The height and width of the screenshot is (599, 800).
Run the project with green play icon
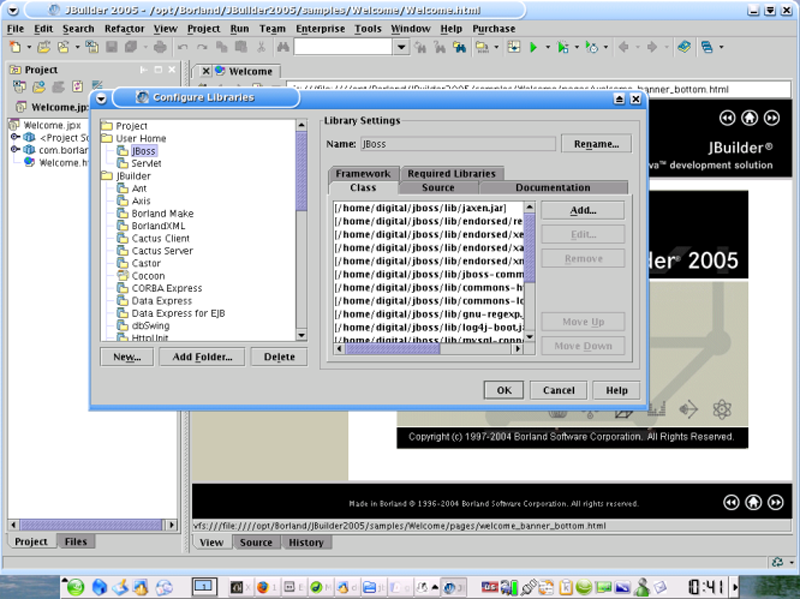pos(534,47)
